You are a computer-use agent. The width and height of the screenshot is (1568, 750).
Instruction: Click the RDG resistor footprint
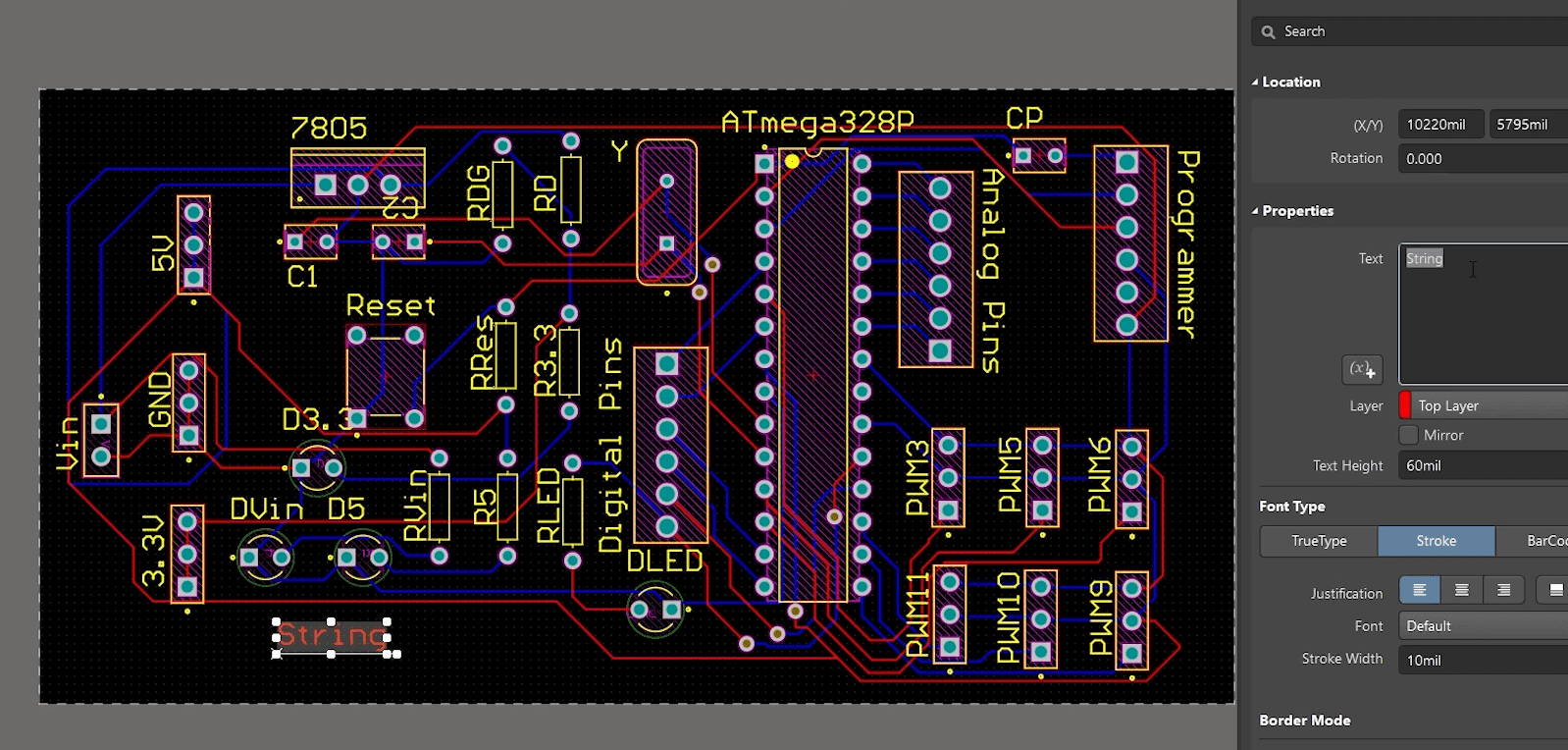(502, 194)
